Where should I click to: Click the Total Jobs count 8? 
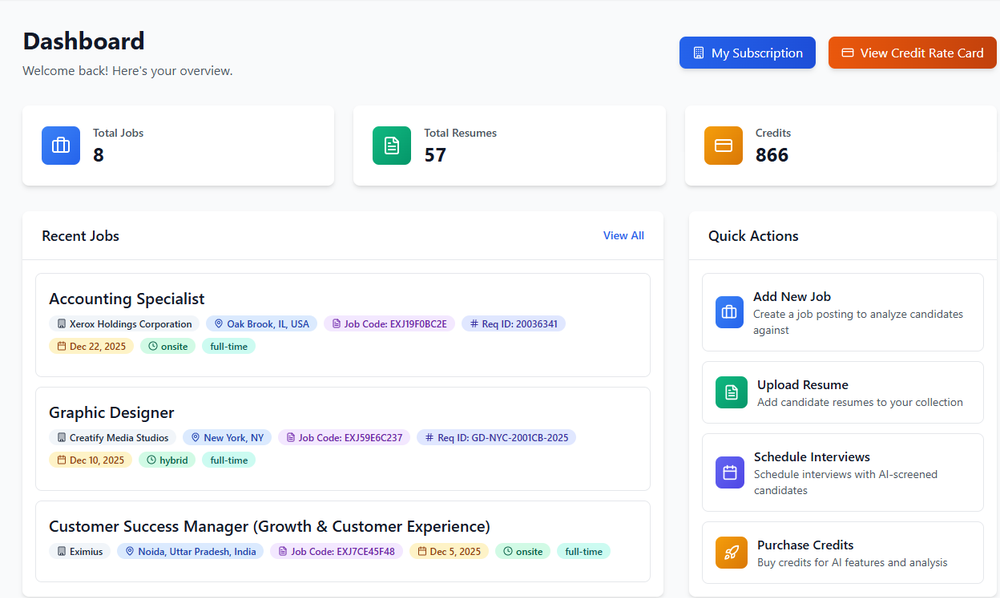click(98, 155)
